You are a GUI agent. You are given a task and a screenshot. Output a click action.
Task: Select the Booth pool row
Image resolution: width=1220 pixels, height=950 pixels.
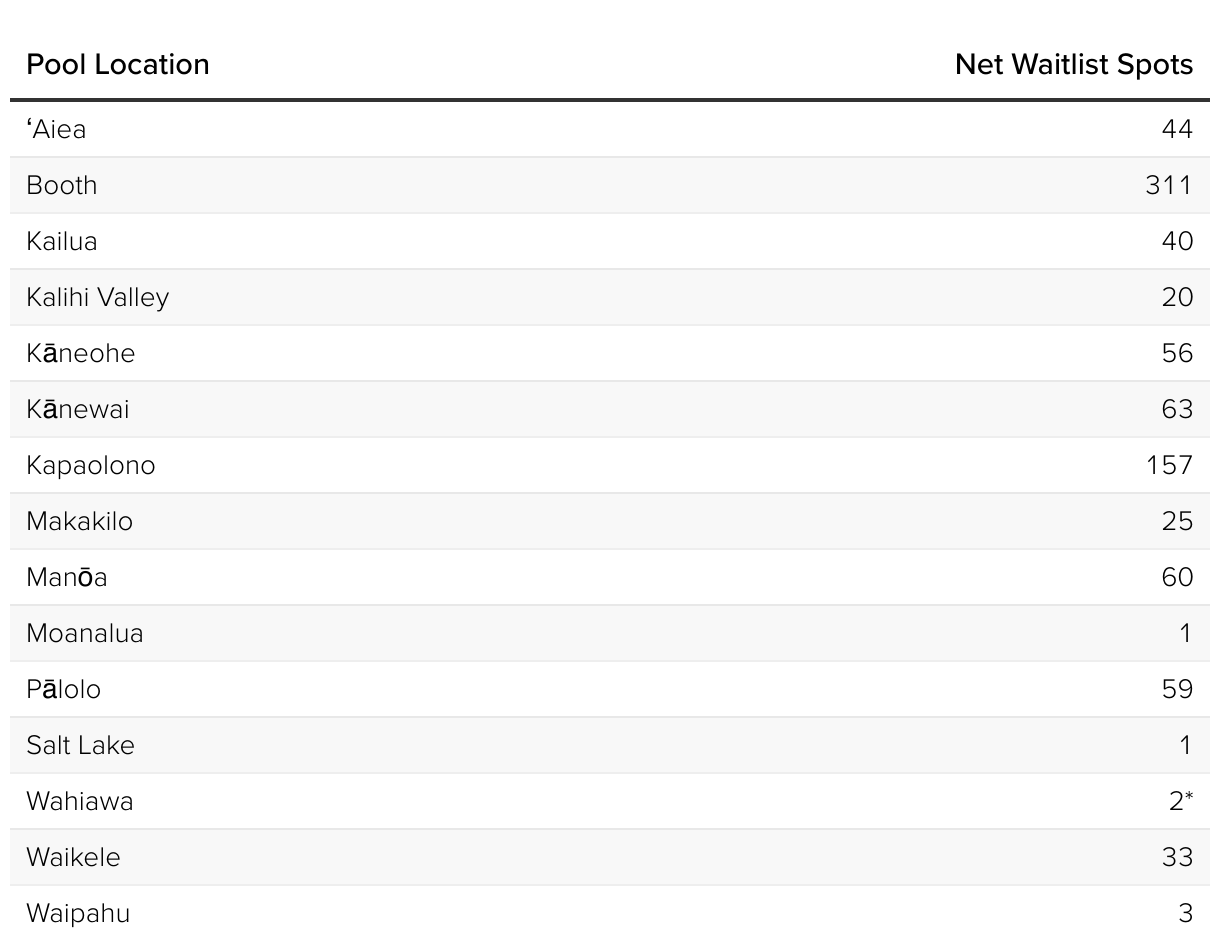(610, 185)
